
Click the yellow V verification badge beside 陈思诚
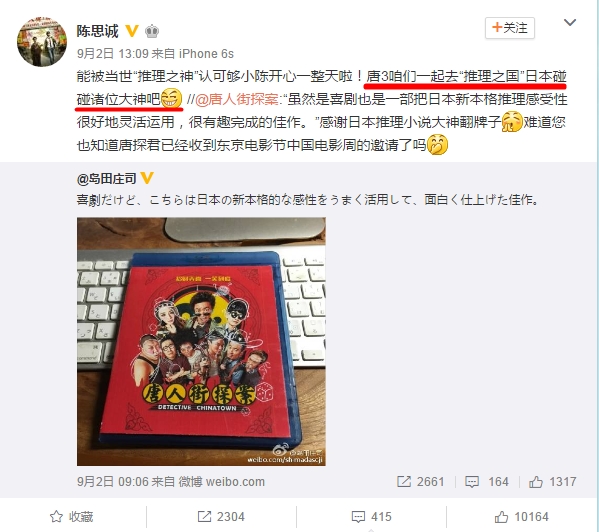132,31
